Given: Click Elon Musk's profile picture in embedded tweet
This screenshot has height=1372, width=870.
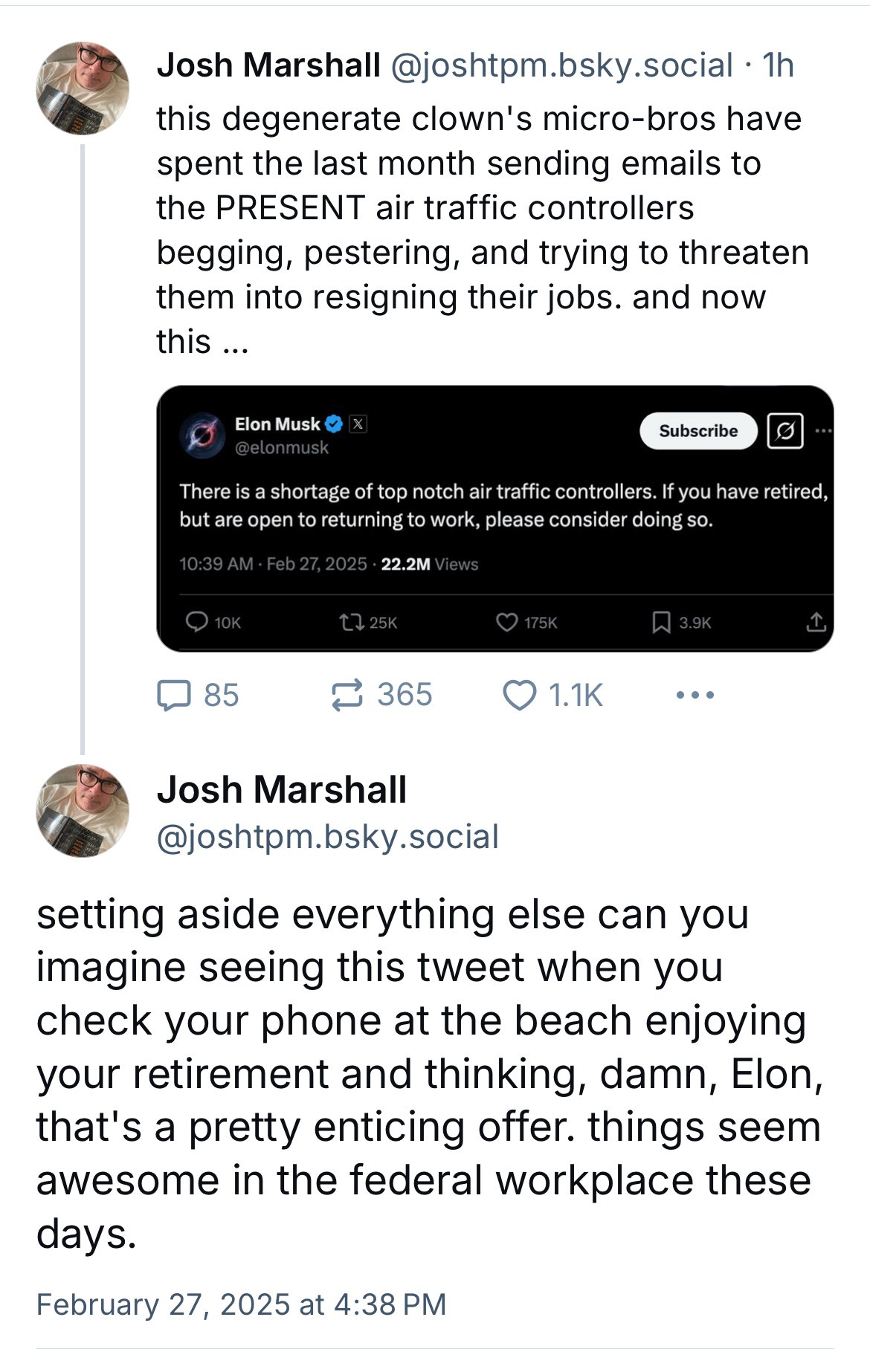Looking at the screenshot, I should pos(202,435).
